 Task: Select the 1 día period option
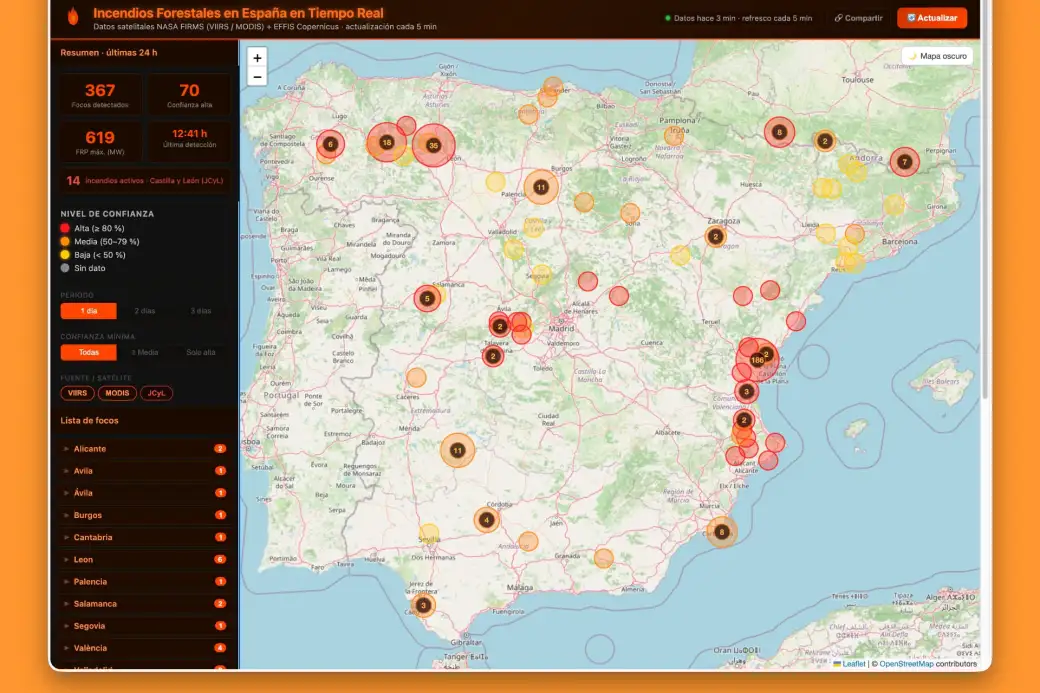(x=89, y=311)
